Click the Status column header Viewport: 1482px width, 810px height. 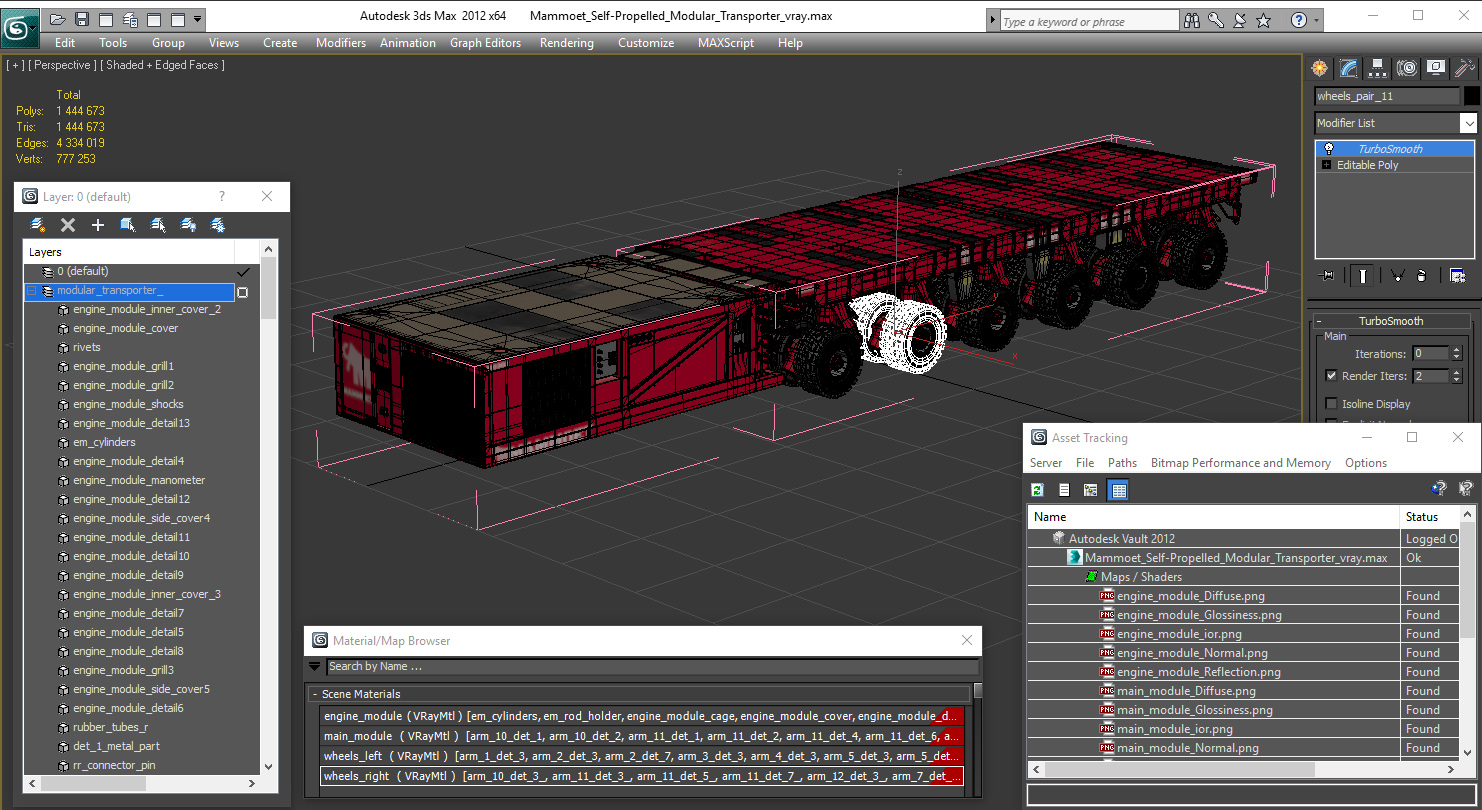(1429, 517)
